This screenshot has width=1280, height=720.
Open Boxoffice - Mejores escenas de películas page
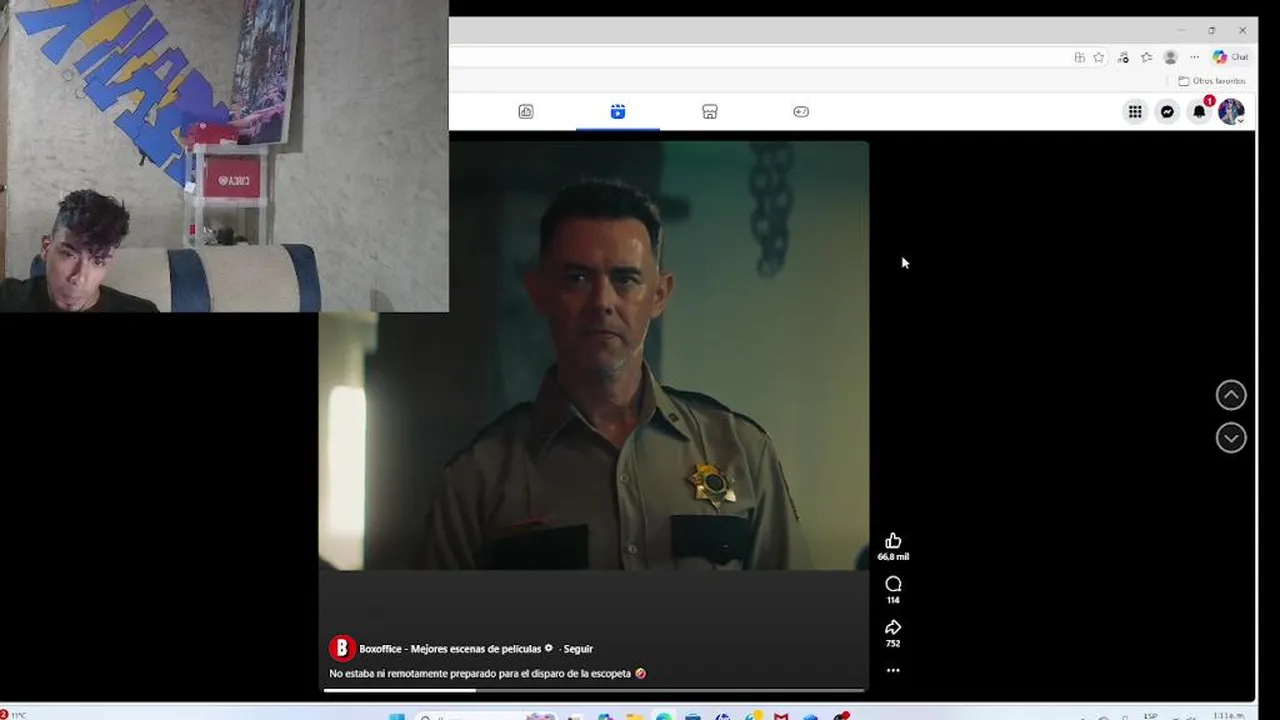[450, 649]
